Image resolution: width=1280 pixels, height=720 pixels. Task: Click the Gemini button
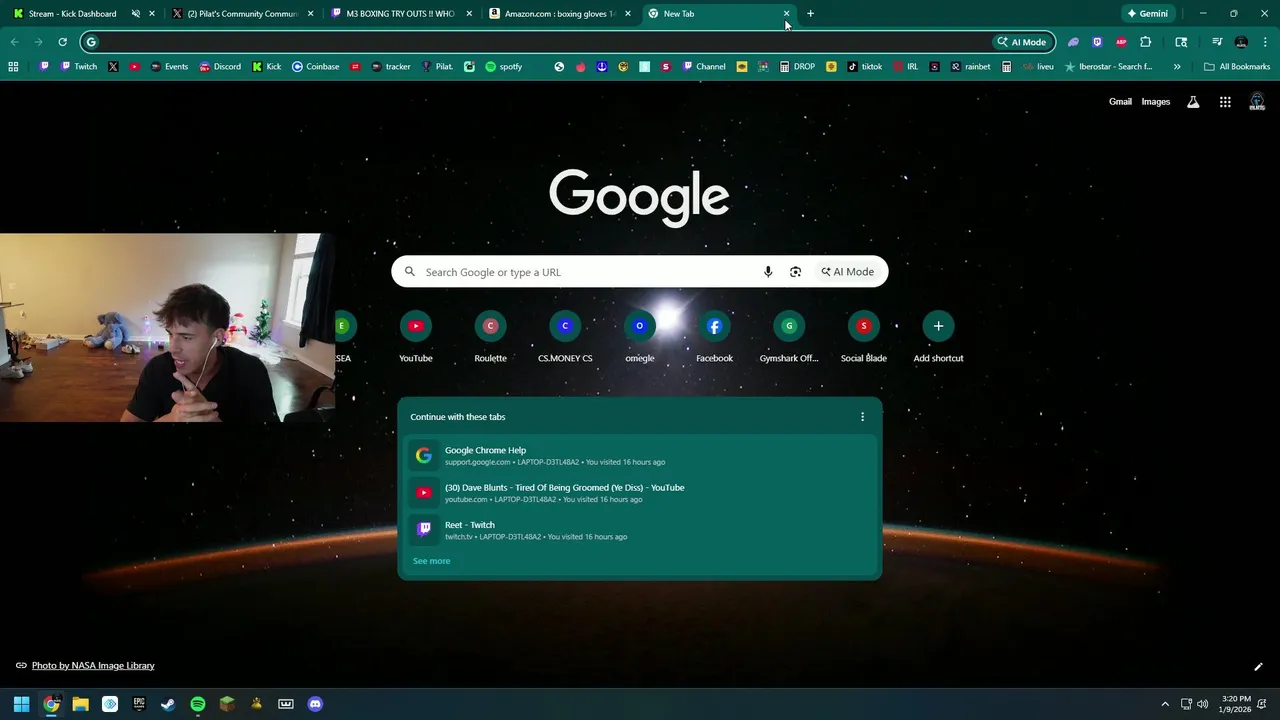[1147, 14]
